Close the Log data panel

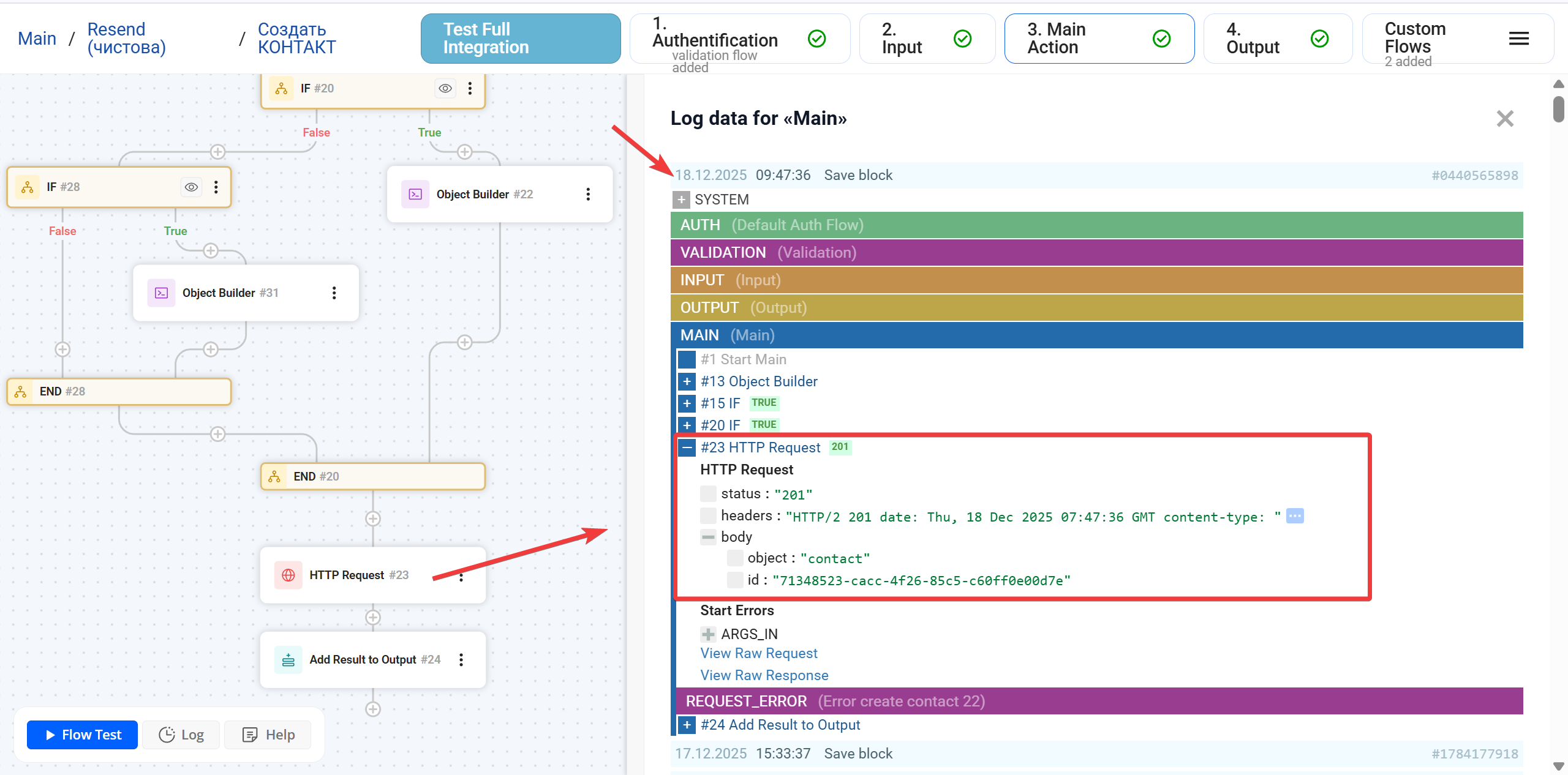[x=1504, y=118]
